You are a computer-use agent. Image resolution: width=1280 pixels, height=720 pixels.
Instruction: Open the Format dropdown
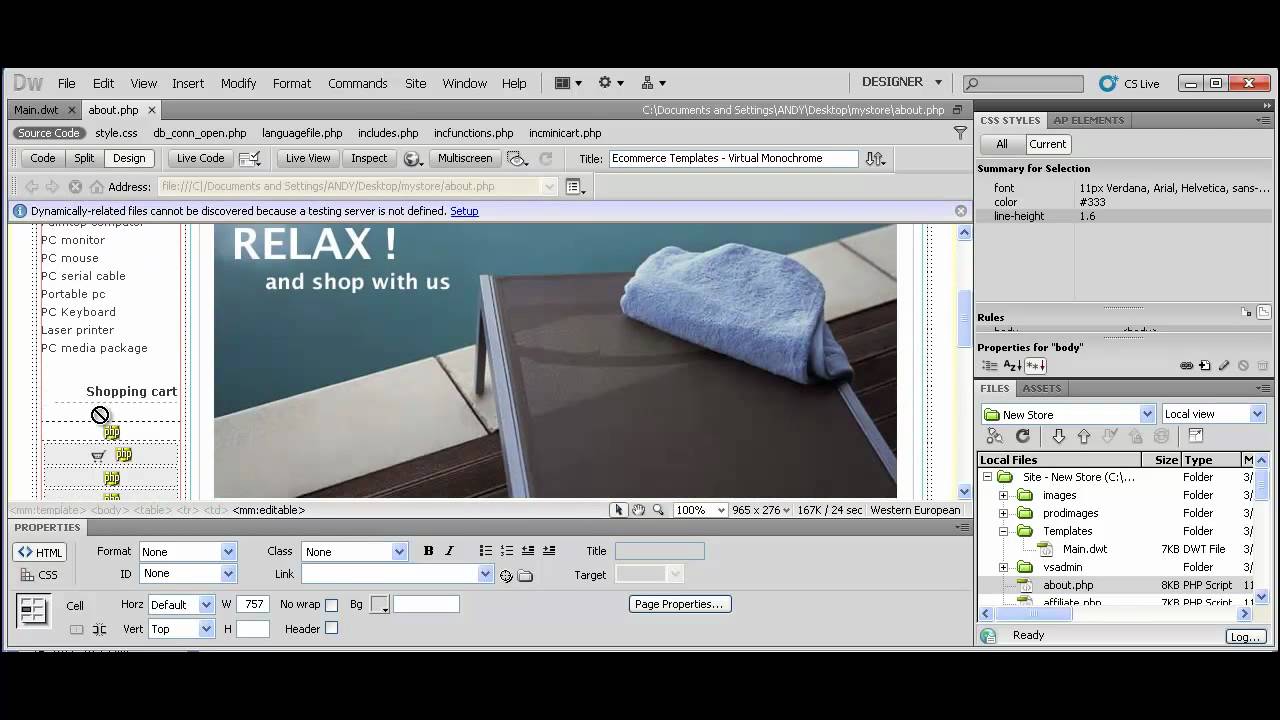(x=187, y=551)
